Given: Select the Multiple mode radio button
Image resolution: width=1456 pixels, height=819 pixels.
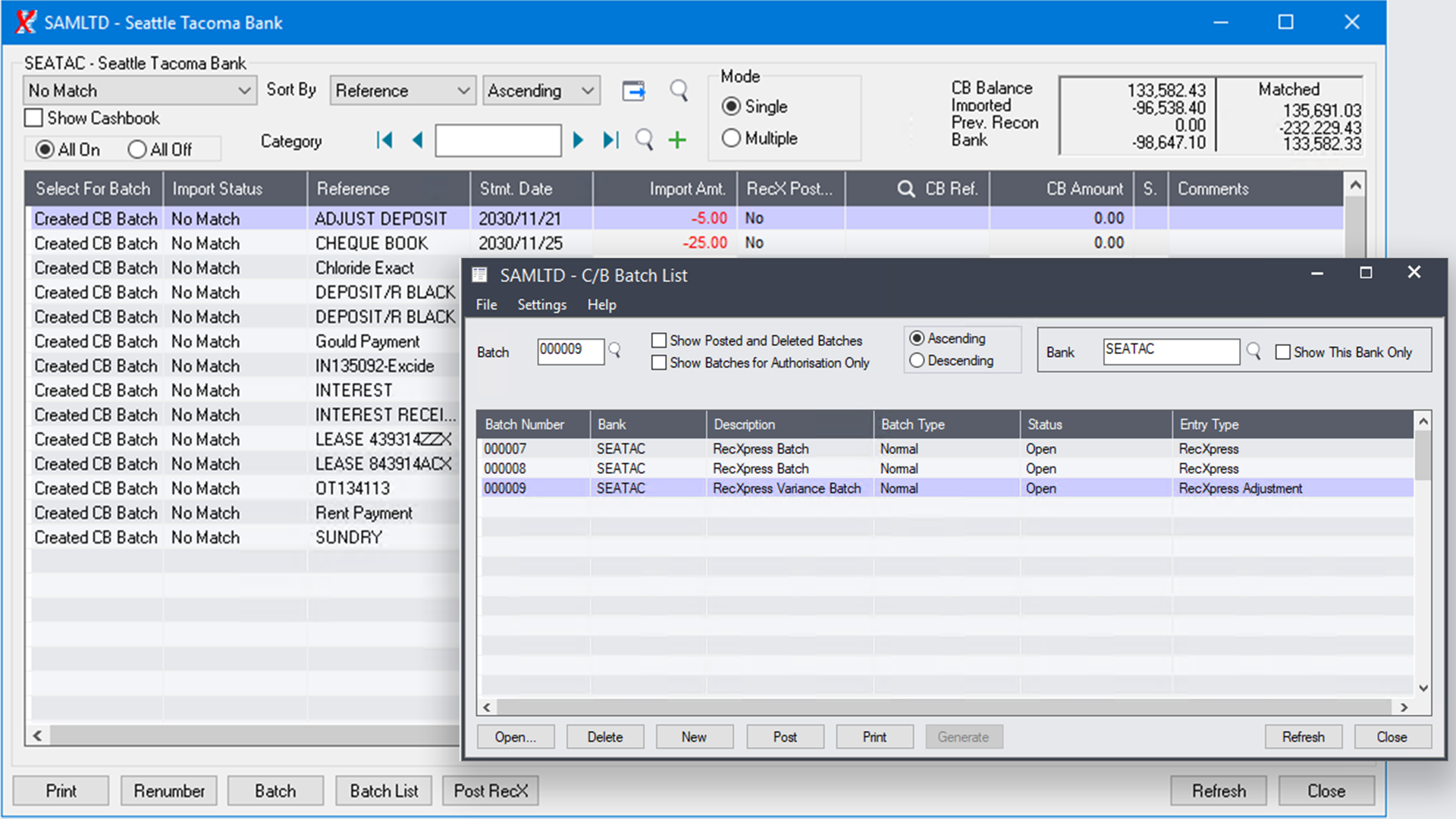Looking at the screenshot, I should (731, 138).
